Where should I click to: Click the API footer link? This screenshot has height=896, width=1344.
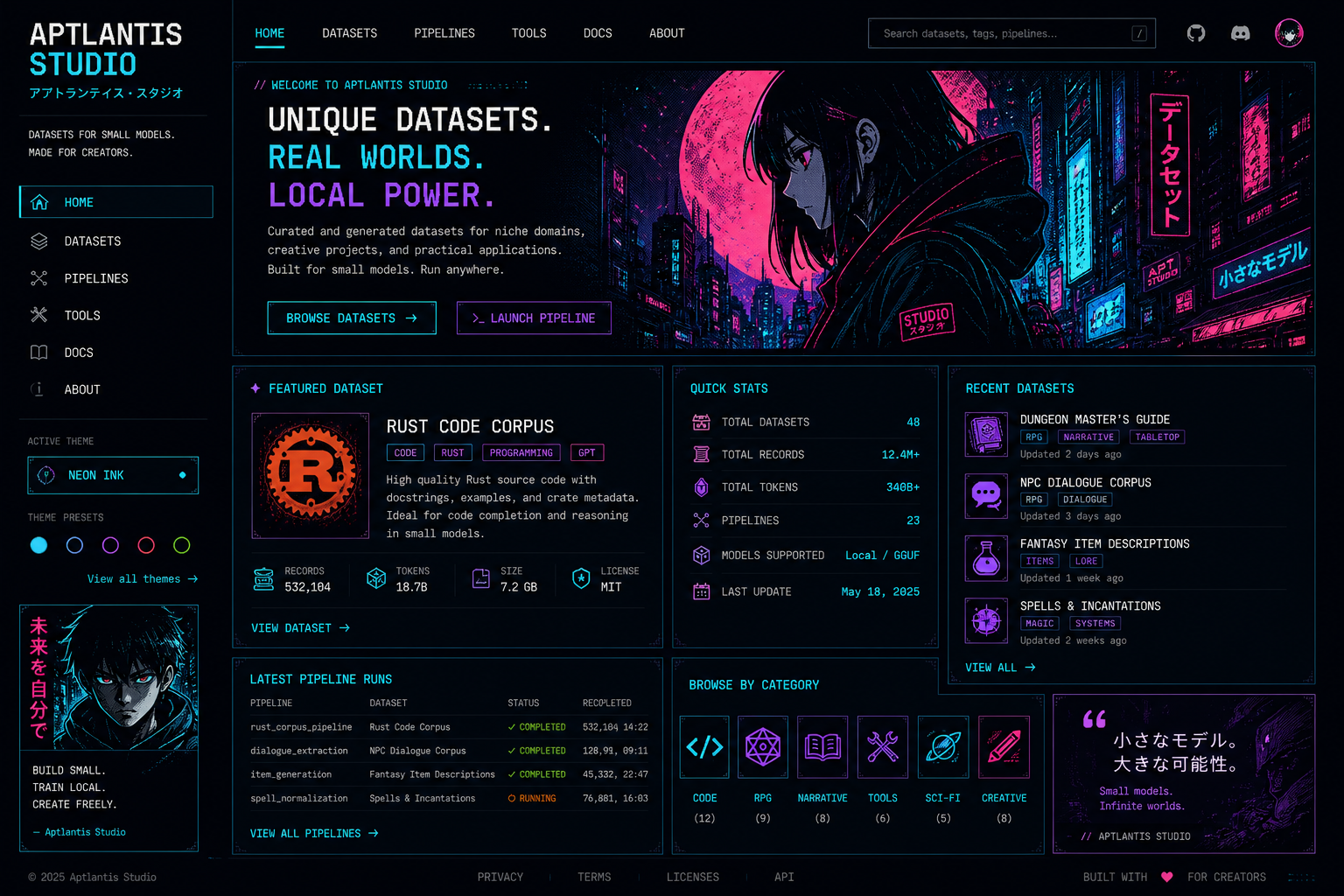tap(784, 877)
